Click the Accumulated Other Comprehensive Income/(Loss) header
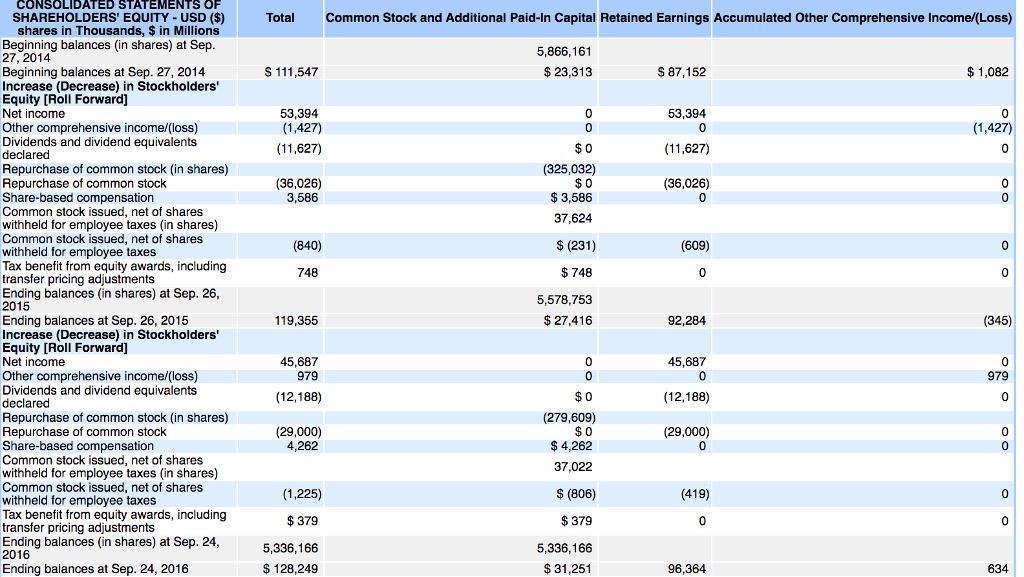The height and width of the screenshot is (577, 1024). (863, 18)
